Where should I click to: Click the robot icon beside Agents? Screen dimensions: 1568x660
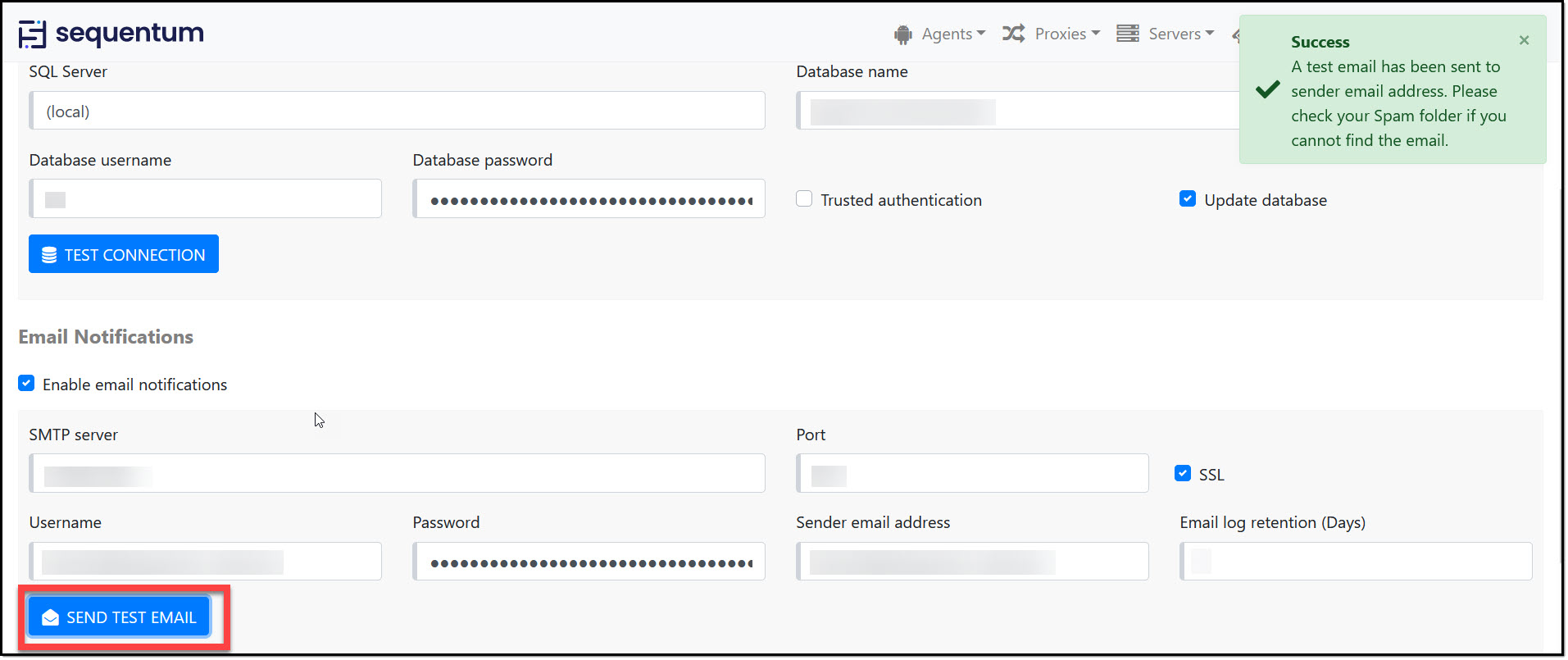click(x=902, y=34)
